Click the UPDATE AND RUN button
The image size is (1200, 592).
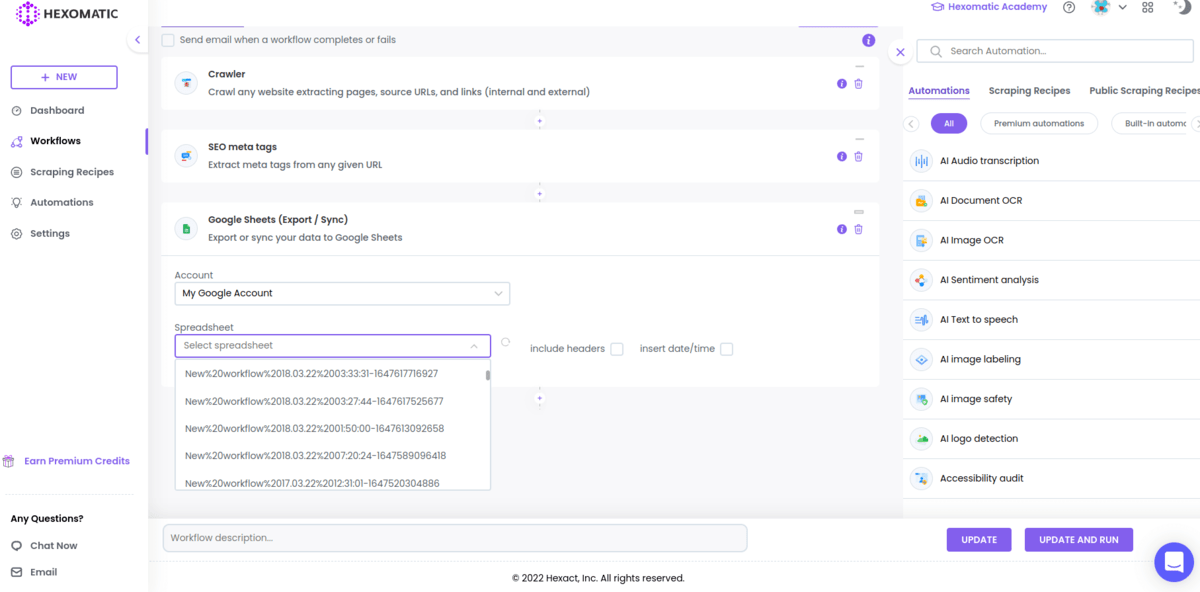pos(1078,539)
